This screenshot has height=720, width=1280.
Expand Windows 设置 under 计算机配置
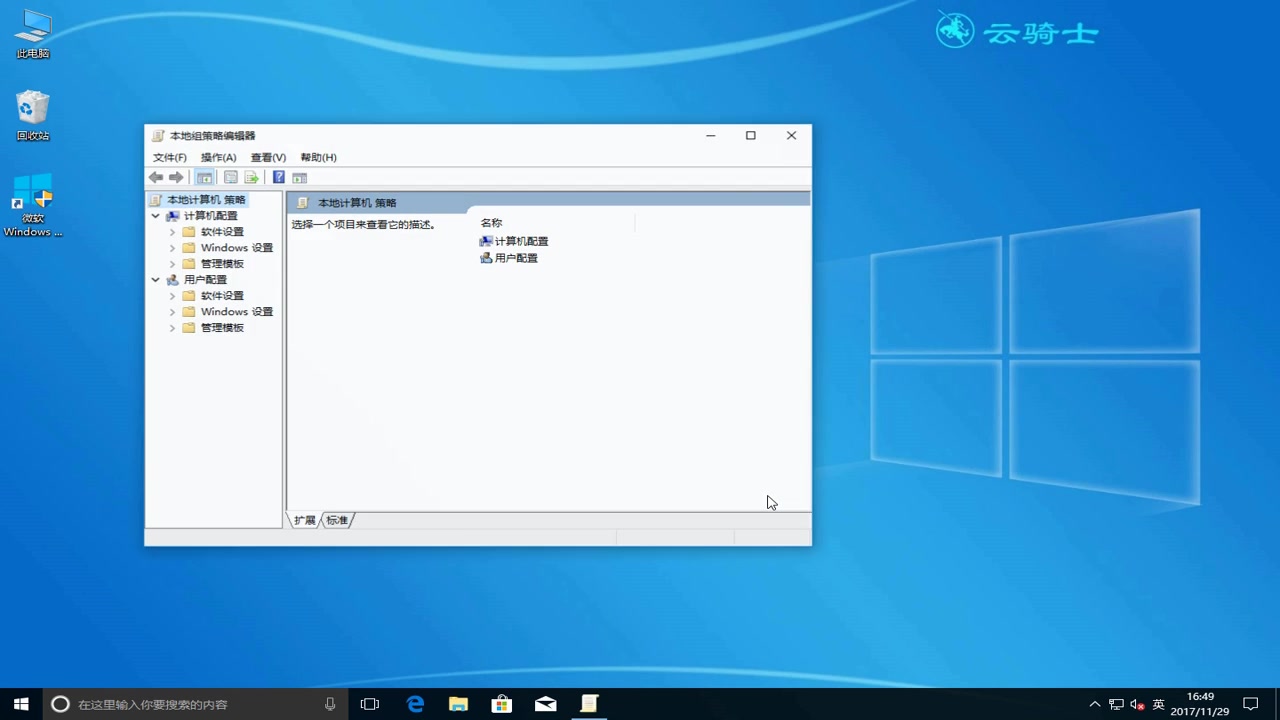point(172,248)
